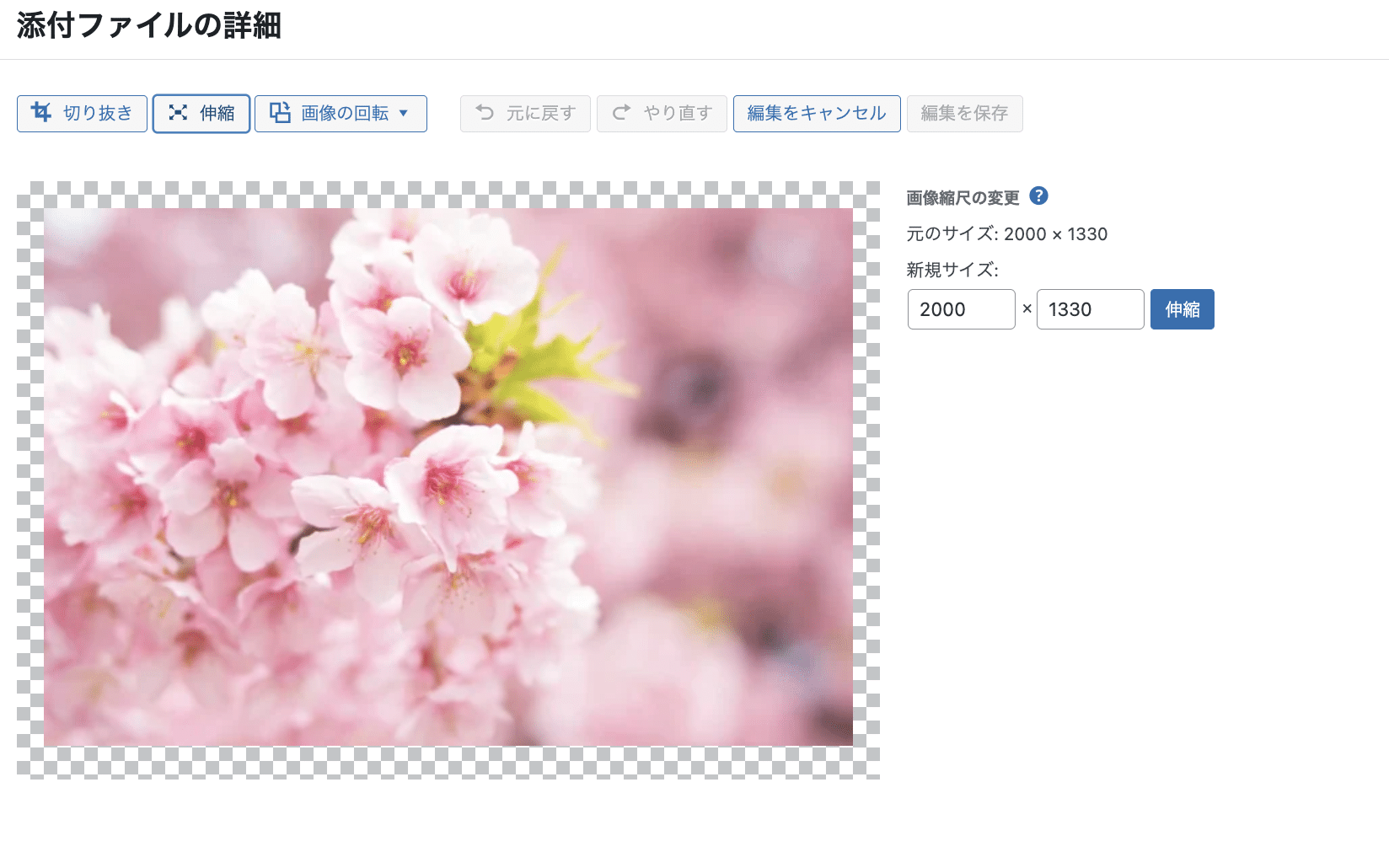This screenshot has width=1389, height=868.
Task: Focus the width field showing 2000
Action: point(961,309)
